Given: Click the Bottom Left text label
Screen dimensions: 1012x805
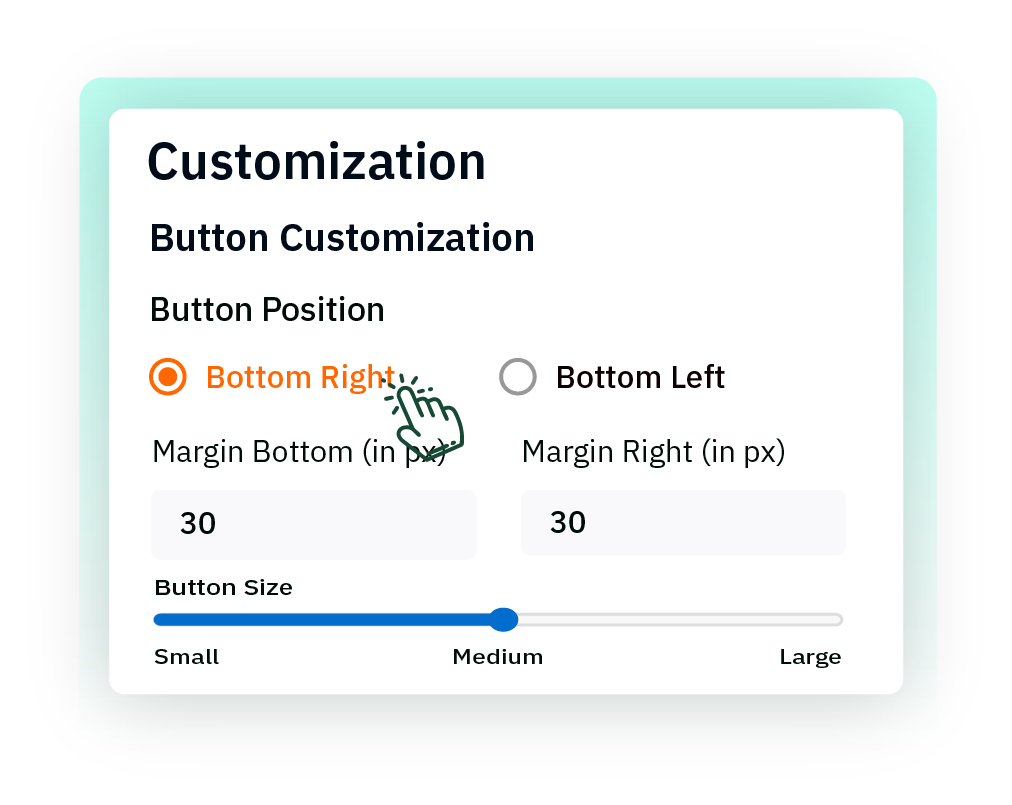Looking at the screenshot, I should pos(640,377).
